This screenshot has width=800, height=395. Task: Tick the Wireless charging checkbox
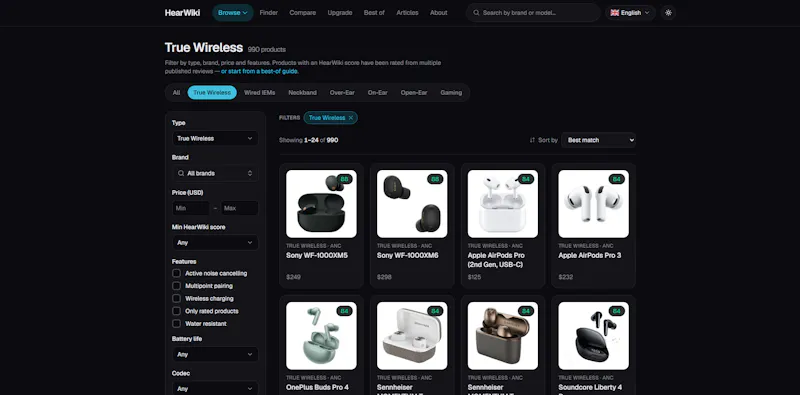click(x=177, y=299)
